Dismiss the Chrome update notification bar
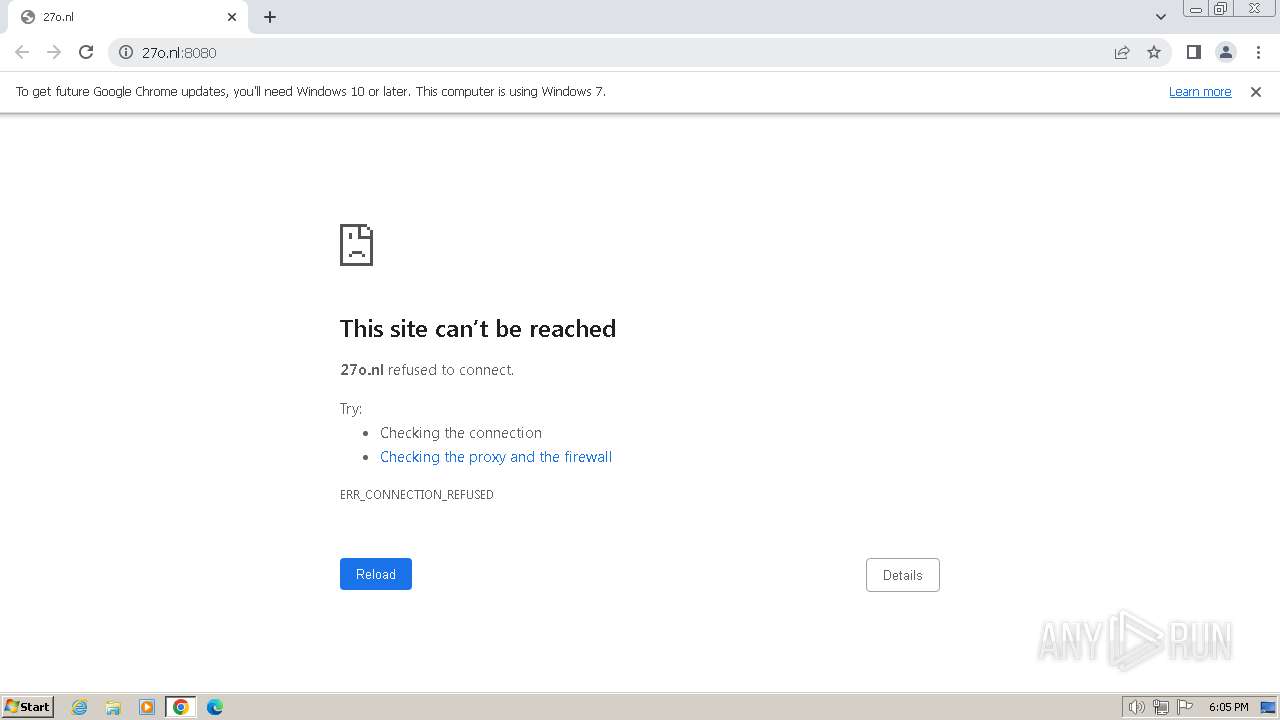Viewport: 1280px width, 720px height. coord(1256,92)
